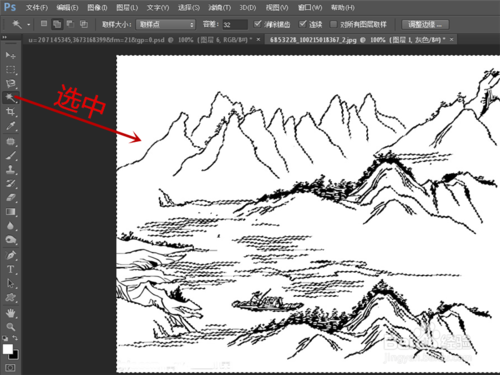Screen dimensions: 500x375
Task: Select the Blur tool
Action: [10, 226]
